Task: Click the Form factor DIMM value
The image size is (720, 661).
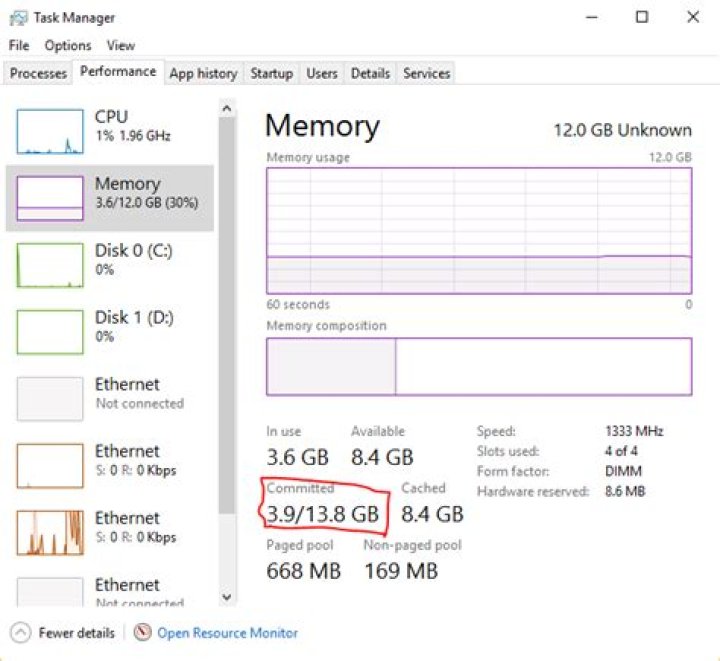Action: 623,471
